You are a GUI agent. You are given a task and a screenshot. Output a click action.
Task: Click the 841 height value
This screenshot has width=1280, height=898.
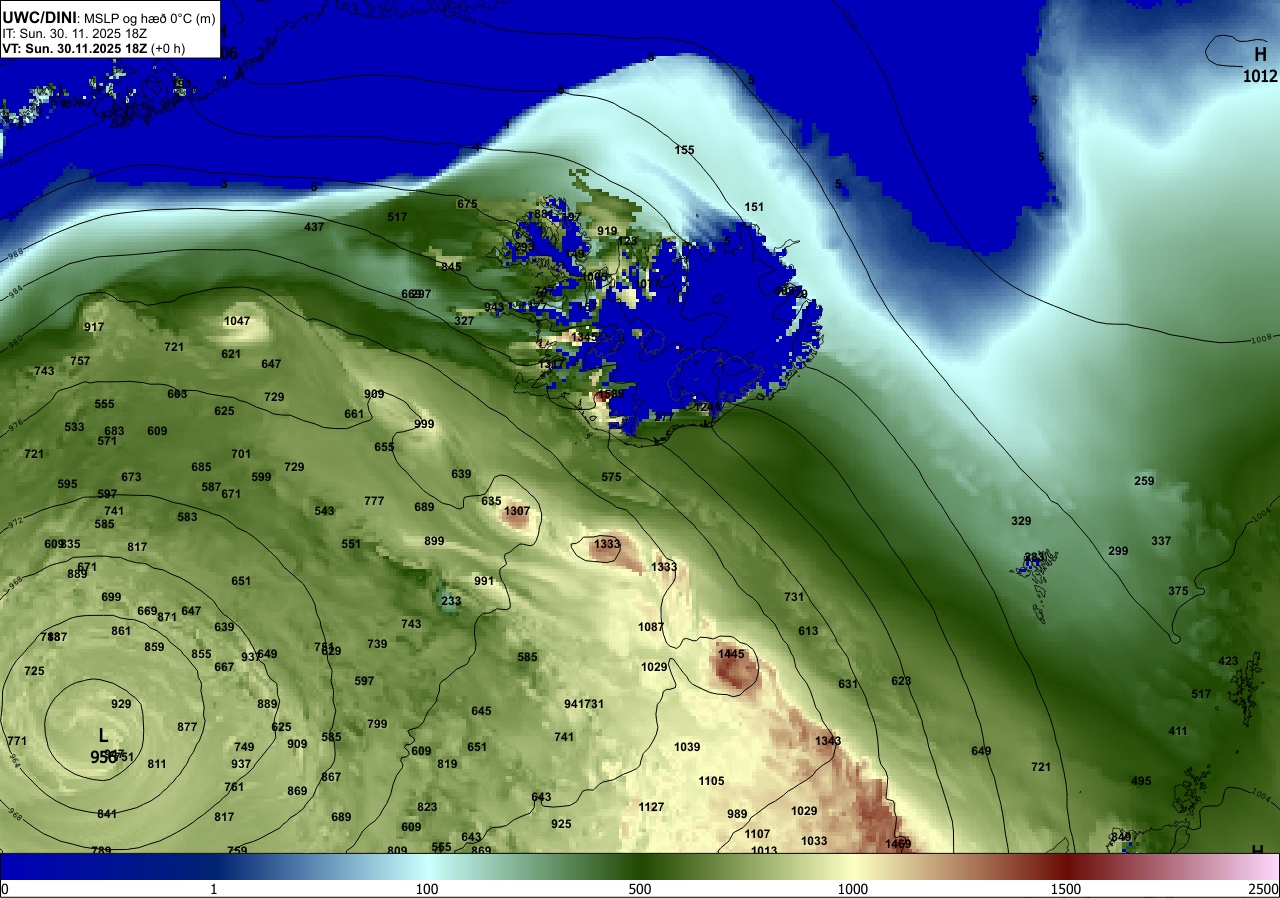107,814
